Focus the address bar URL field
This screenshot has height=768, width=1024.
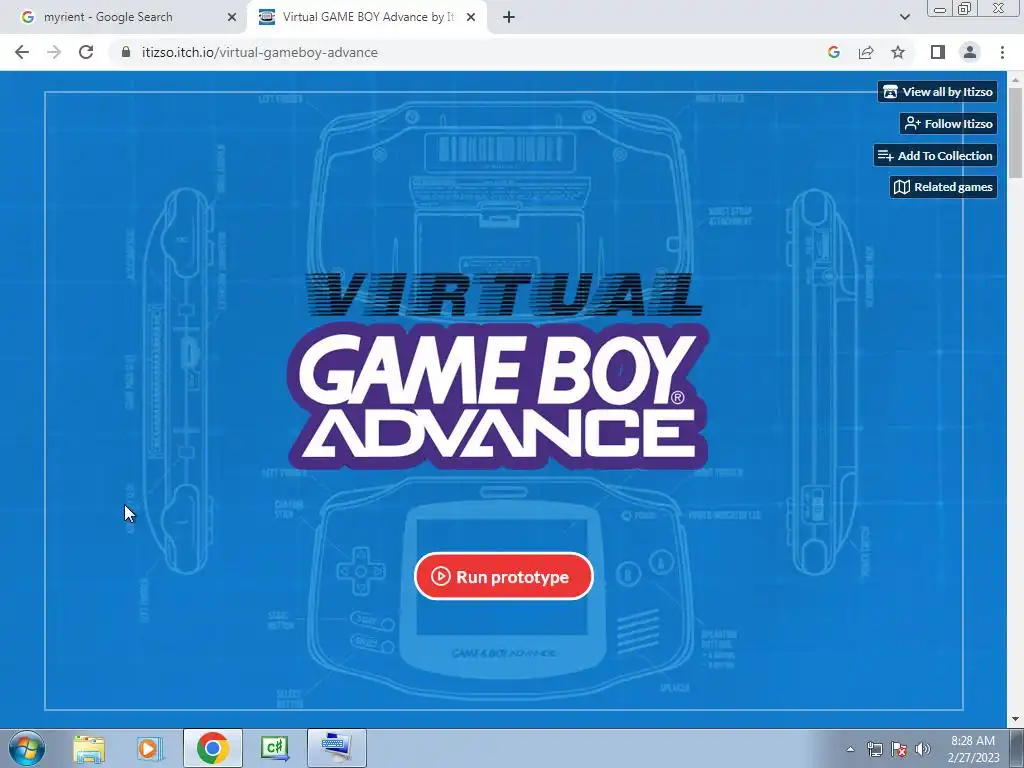click(470, 52)
